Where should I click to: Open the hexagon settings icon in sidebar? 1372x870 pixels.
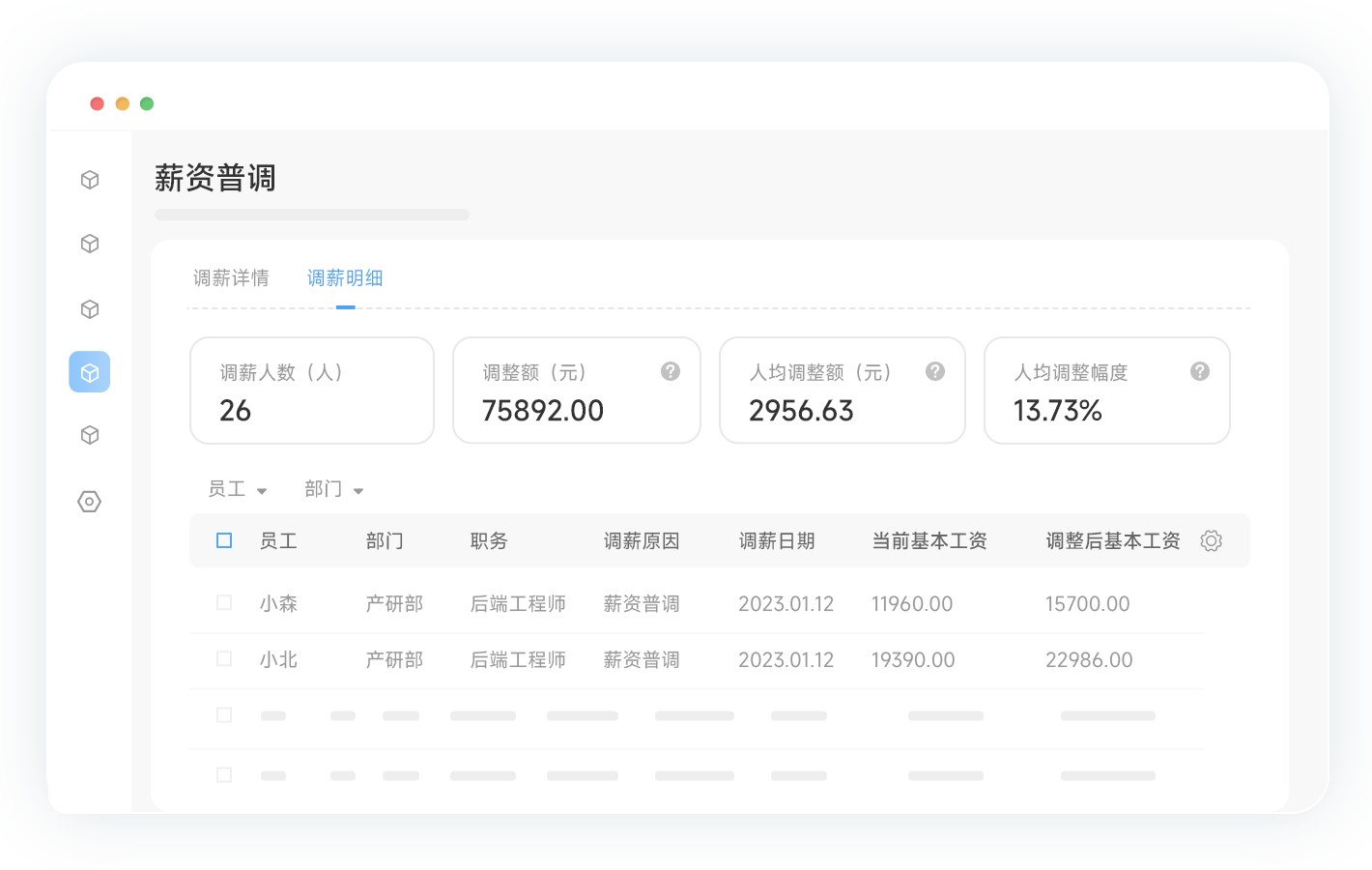tap(90, 502)
